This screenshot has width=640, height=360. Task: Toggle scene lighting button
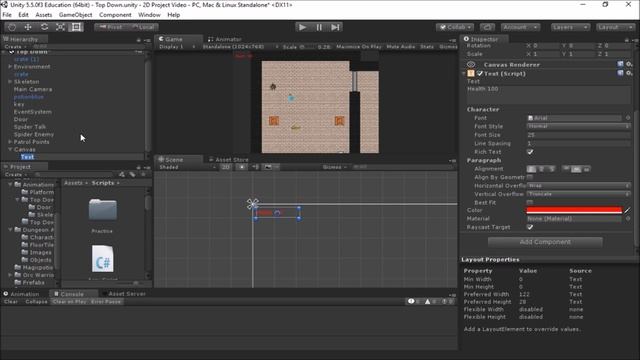[242, 167]
